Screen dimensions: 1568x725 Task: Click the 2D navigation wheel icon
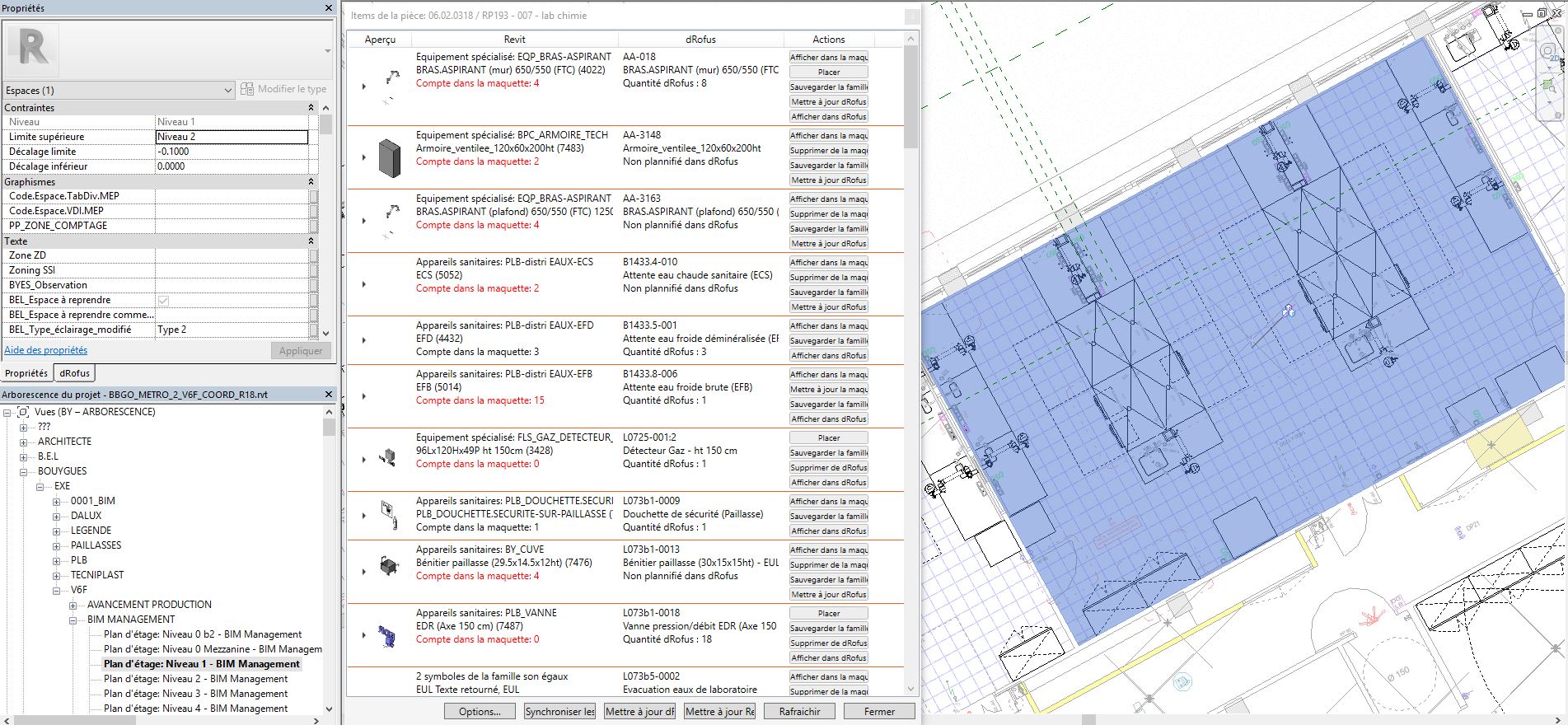point(1550,53)
